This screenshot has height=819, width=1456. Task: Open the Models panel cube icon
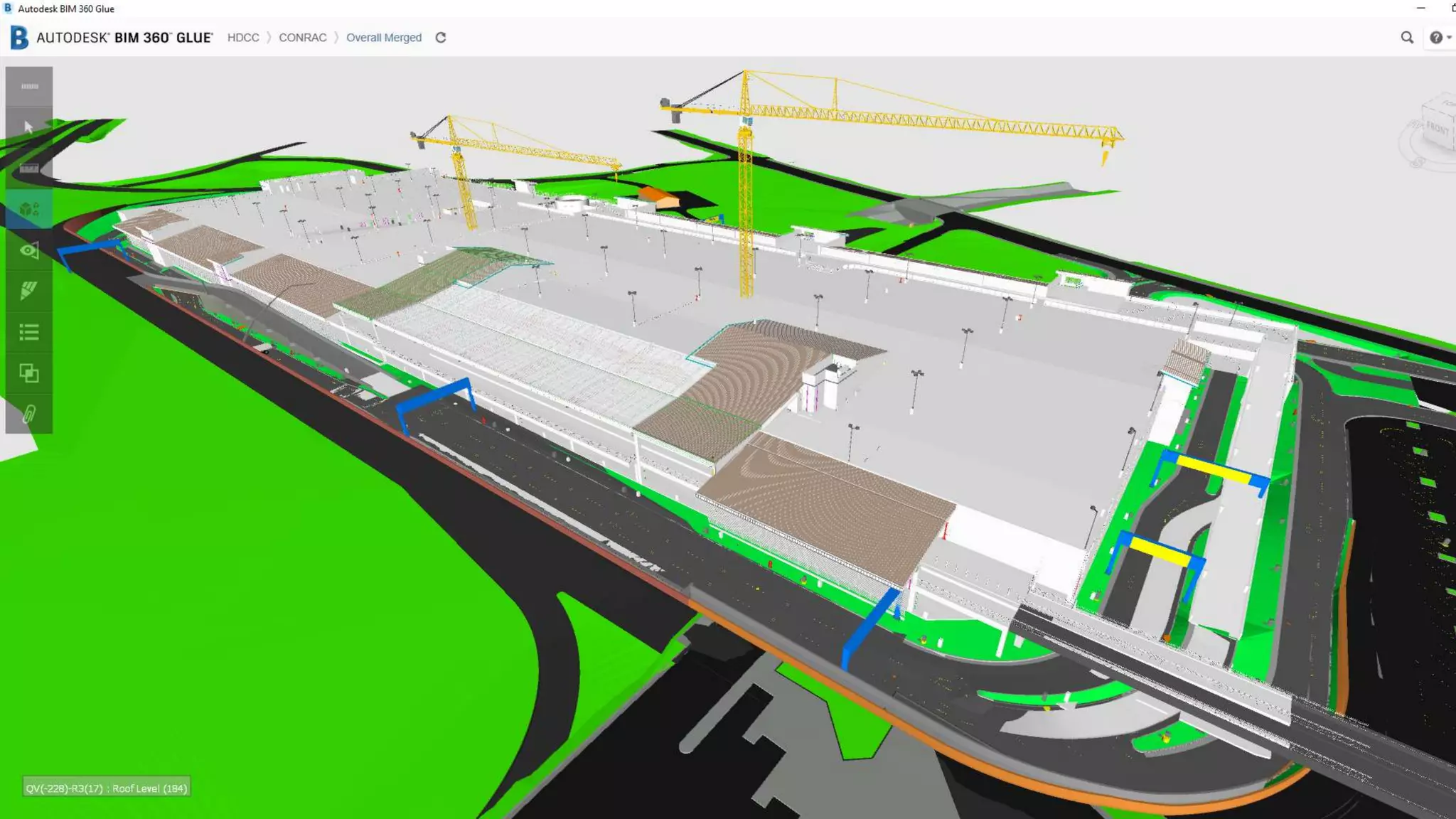click(29, 209)
